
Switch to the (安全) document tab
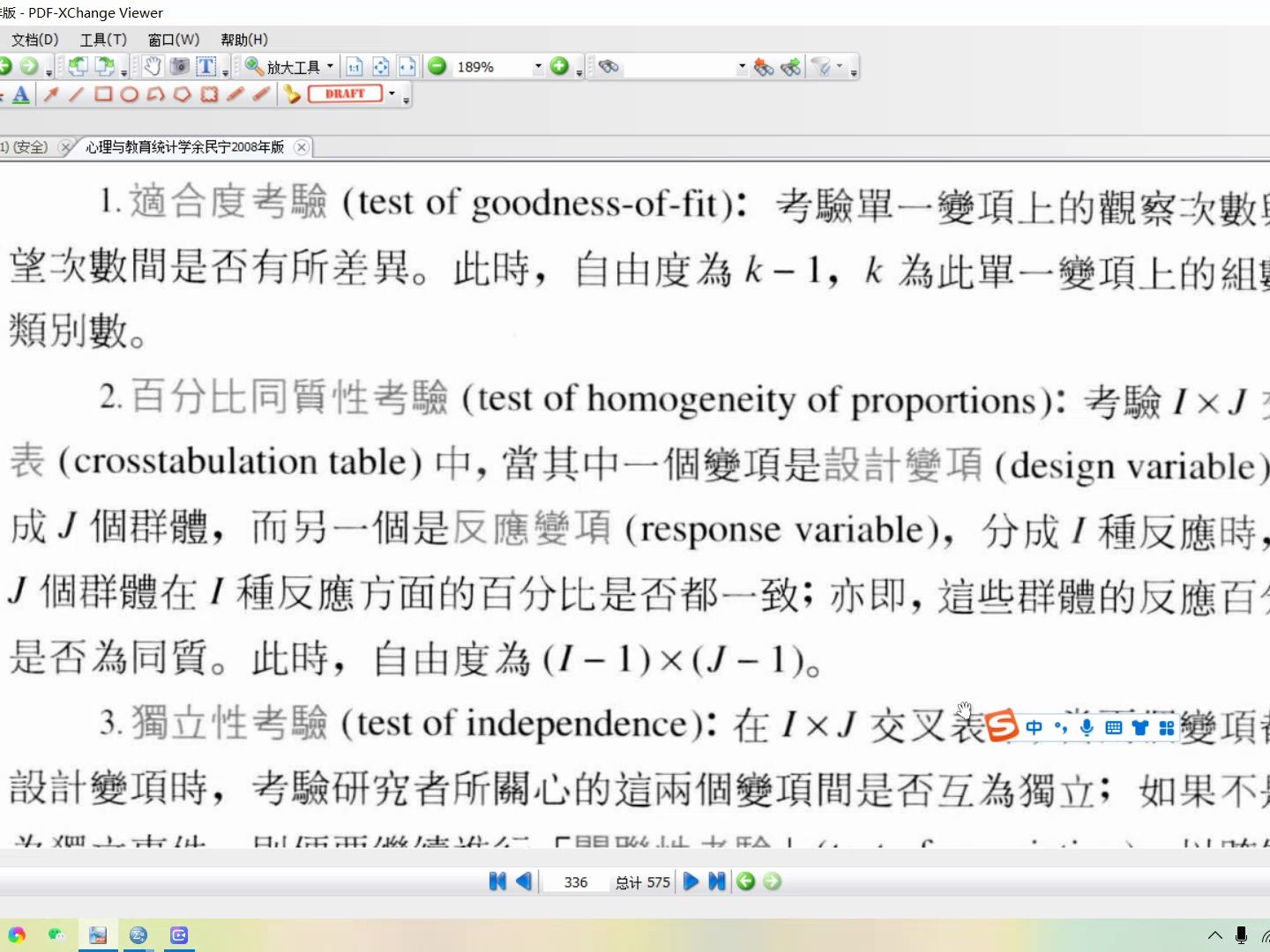[x=25, y=147]
